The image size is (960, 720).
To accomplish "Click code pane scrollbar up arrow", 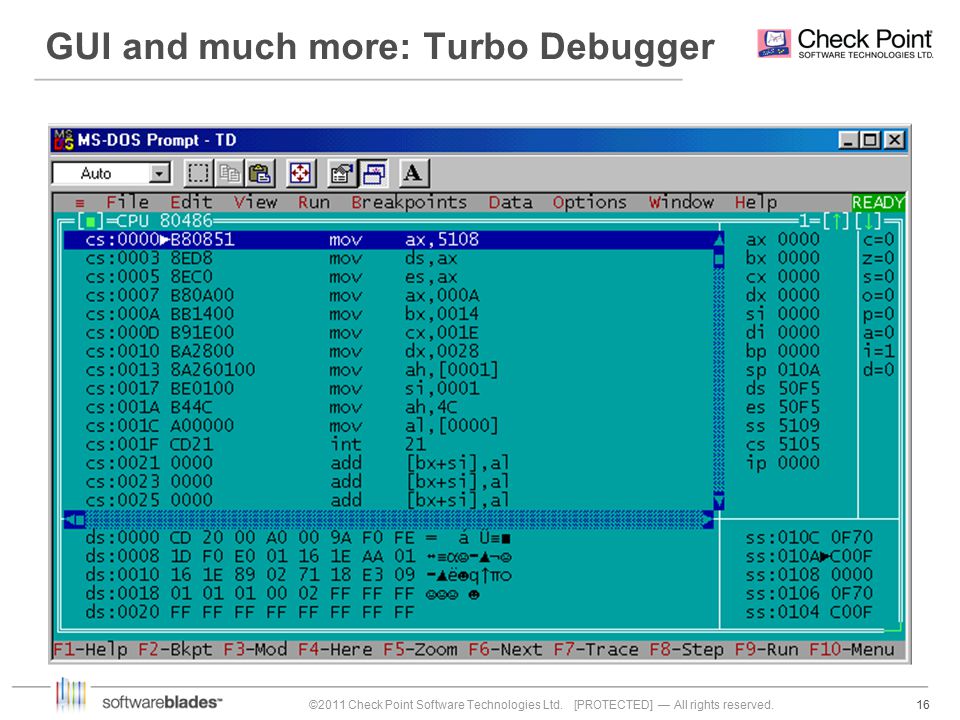I will pyautogui.click(x=719, y=239).
